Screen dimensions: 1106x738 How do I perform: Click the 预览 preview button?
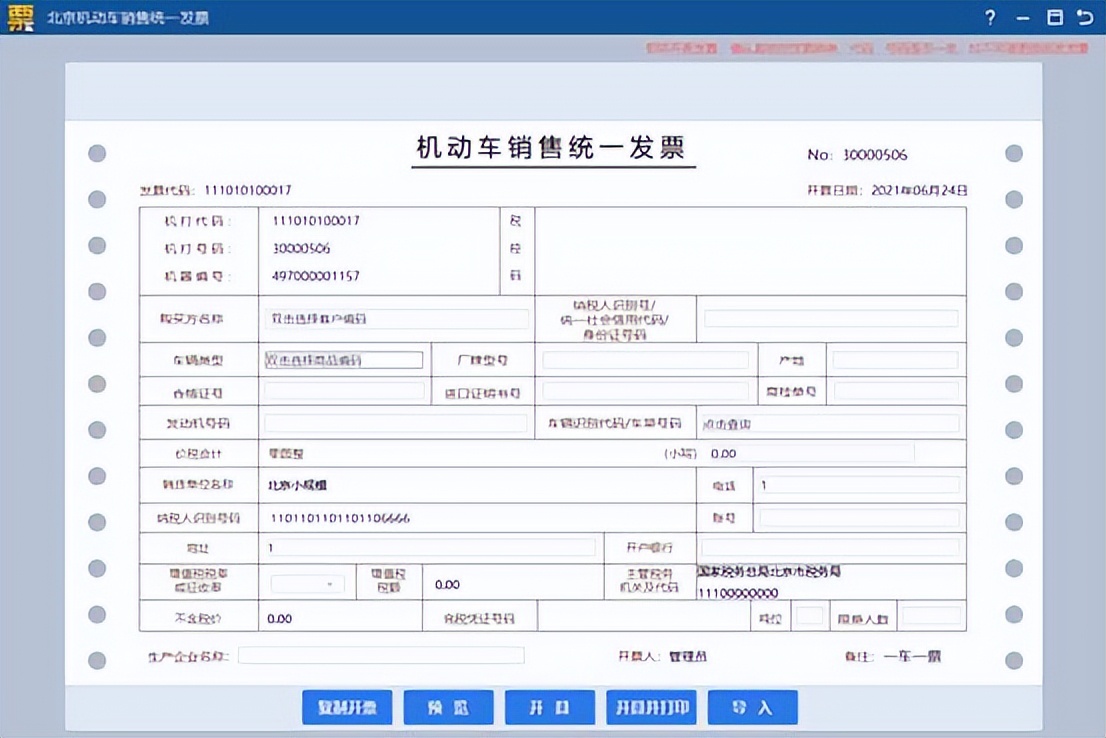[x=448, y=707]
